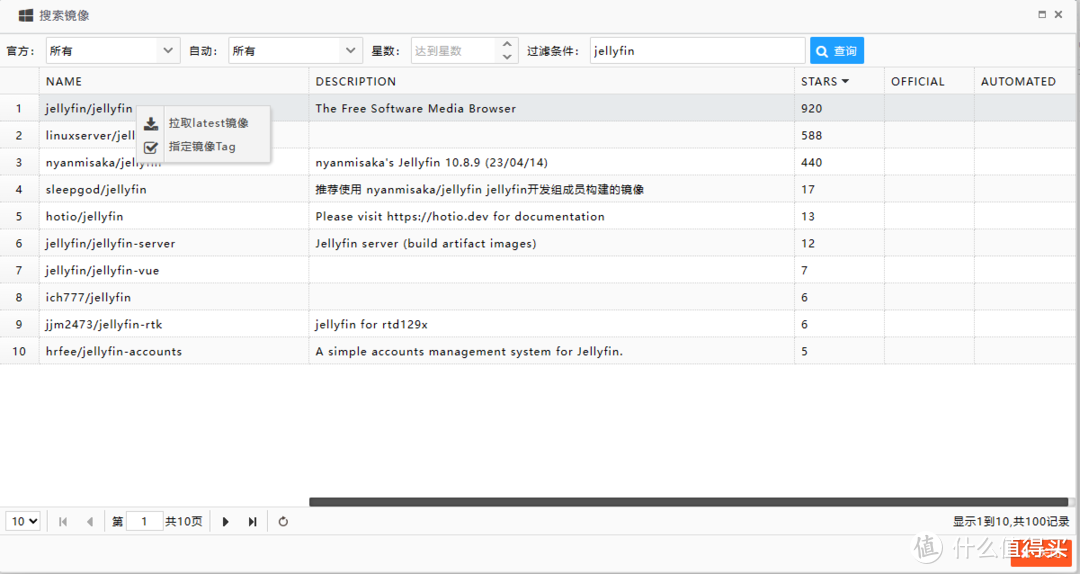Go to the previous page arrow

(x=90, y=522)
